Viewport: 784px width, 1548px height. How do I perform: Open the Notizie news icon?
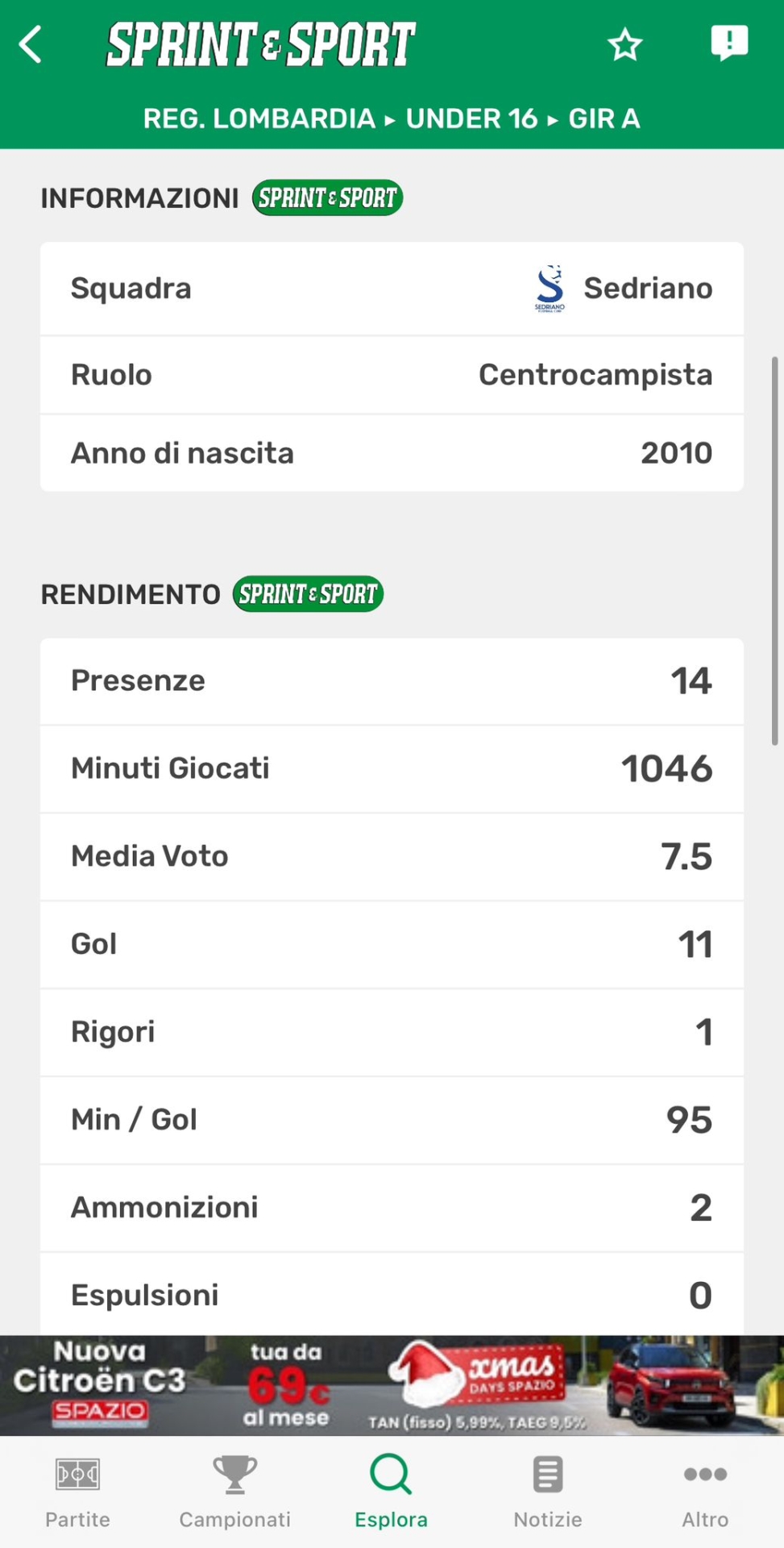click(x=548, y=1475)
